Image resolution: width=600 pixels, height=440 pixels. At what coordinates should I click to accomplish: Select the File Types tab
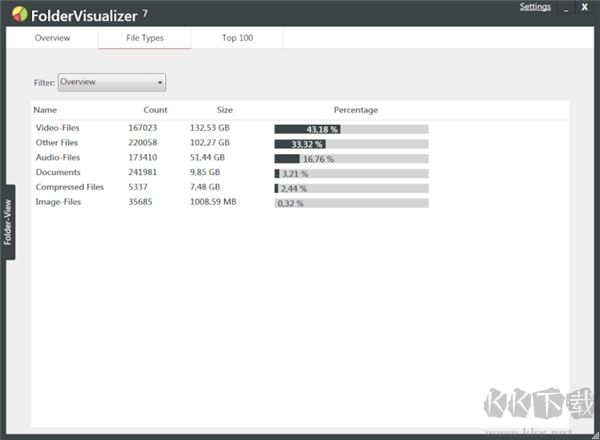pyautogui.click(x=145, y=38)
